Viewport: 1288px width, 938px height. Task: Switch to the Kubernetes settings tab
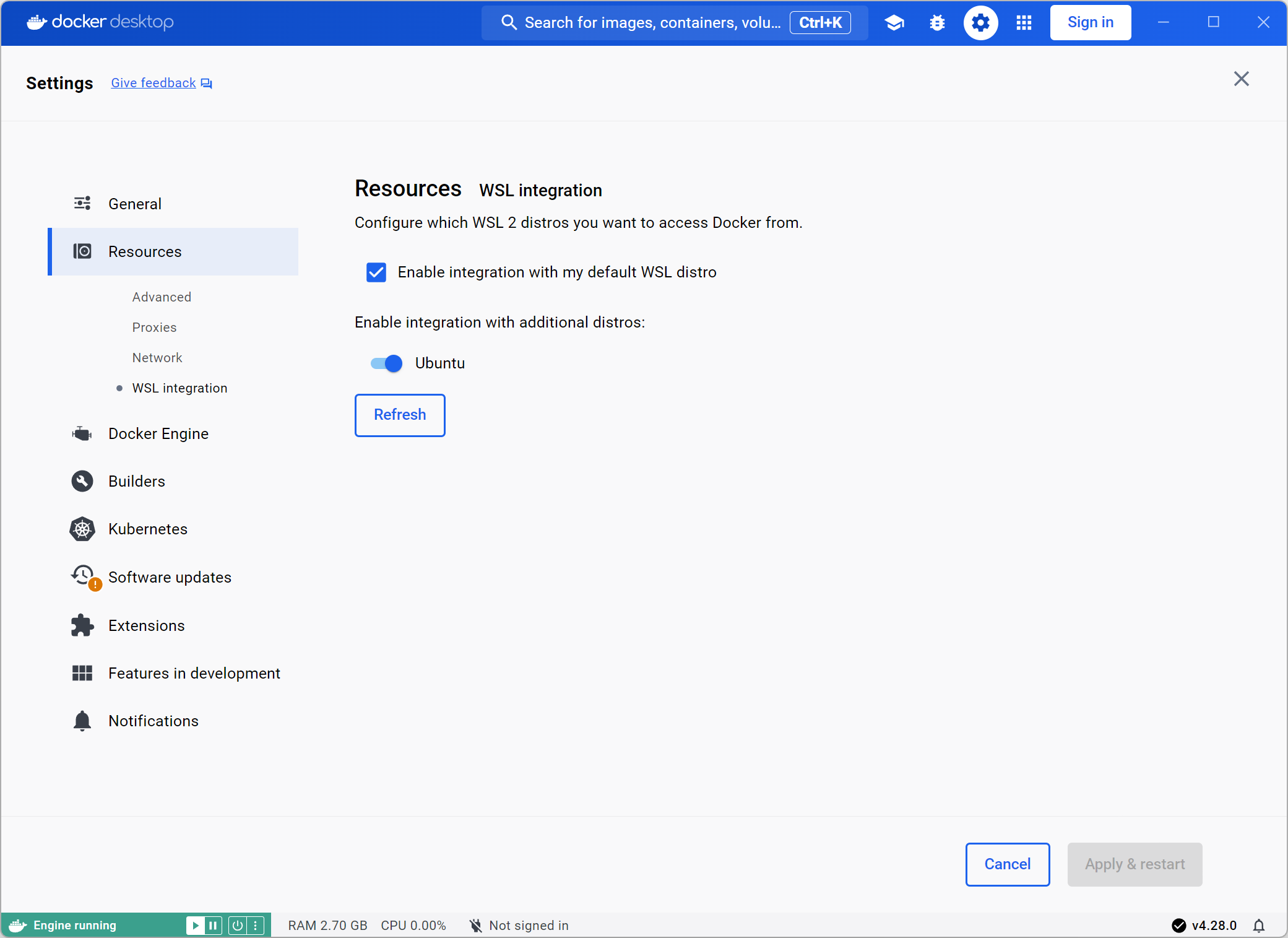coord(148,529)
